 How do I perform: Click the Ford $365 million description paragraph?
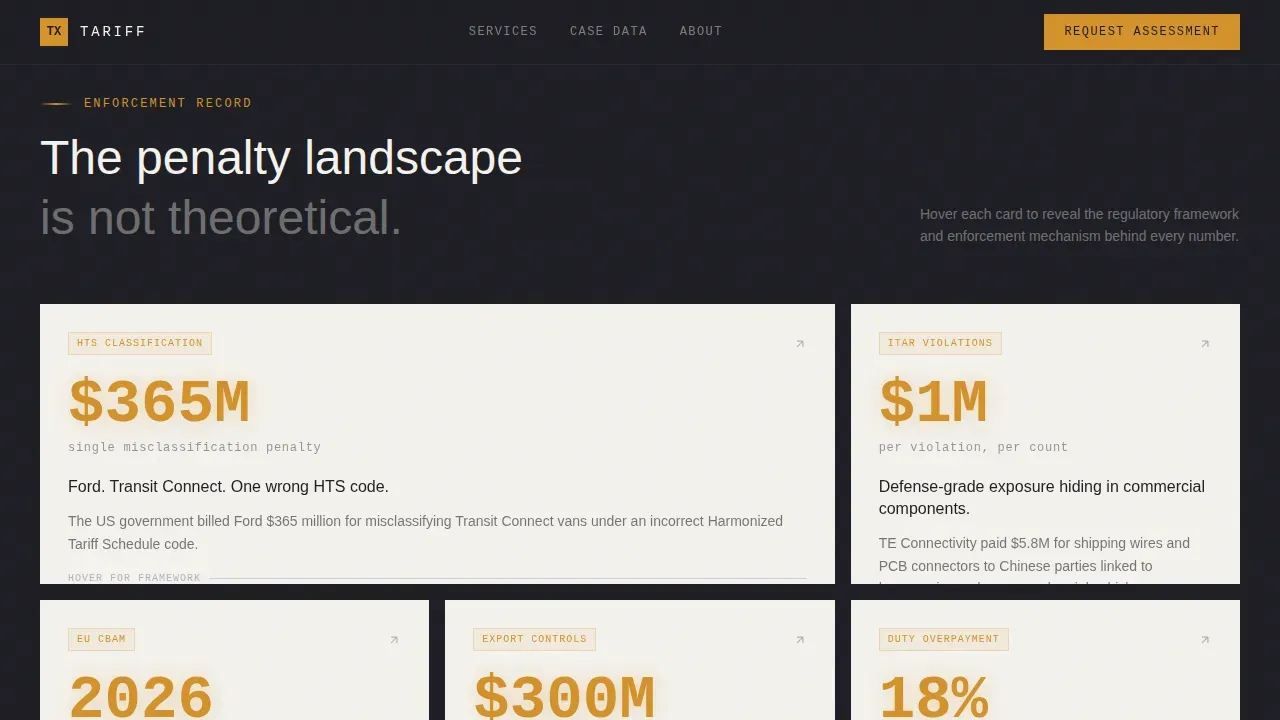426,533
